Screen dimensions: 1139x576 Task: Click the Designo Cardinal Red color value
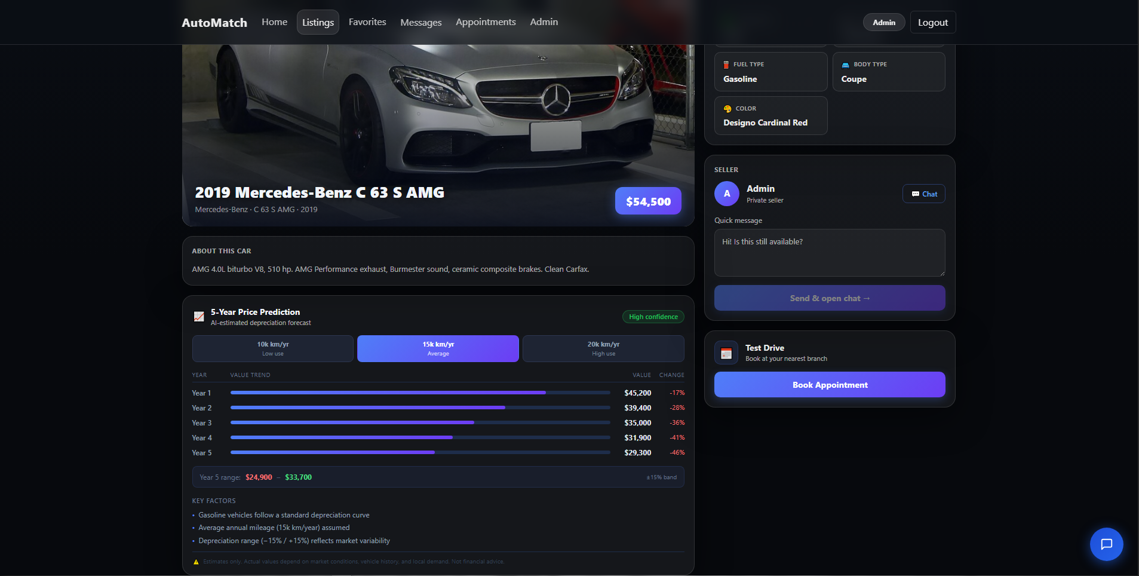tap(765, 123)
